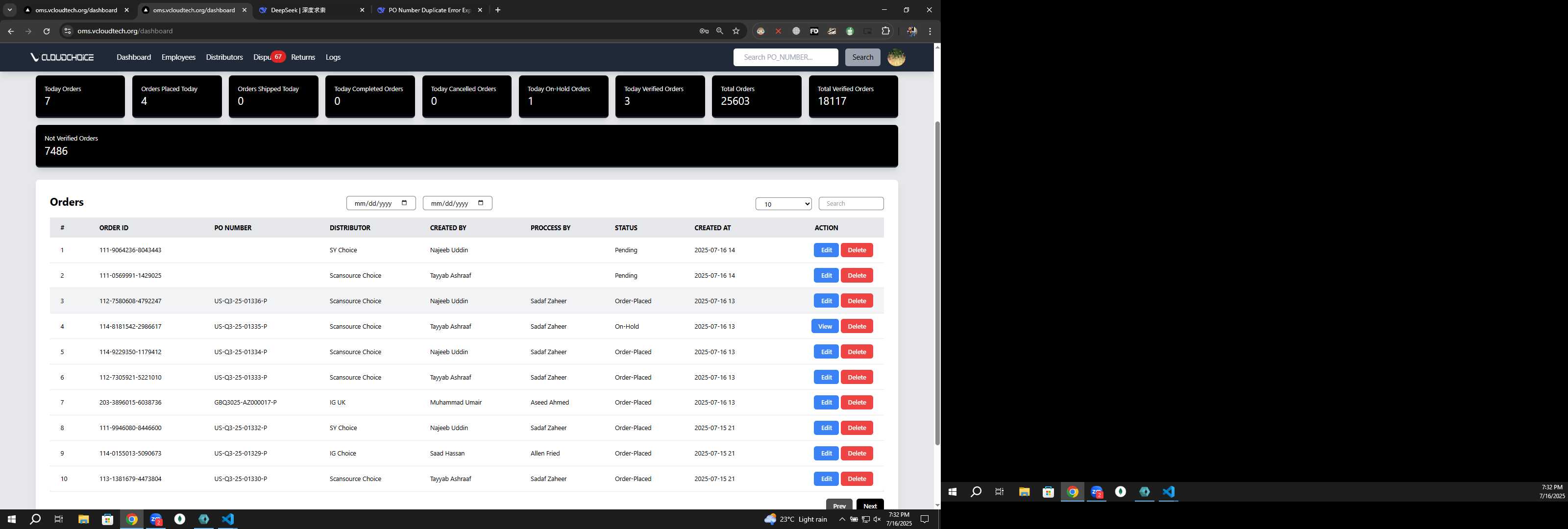Delete order with PO GBQ3025-AZ000017-P
The height and width of the screenshot is (529, 1568).
coord(857,402)
